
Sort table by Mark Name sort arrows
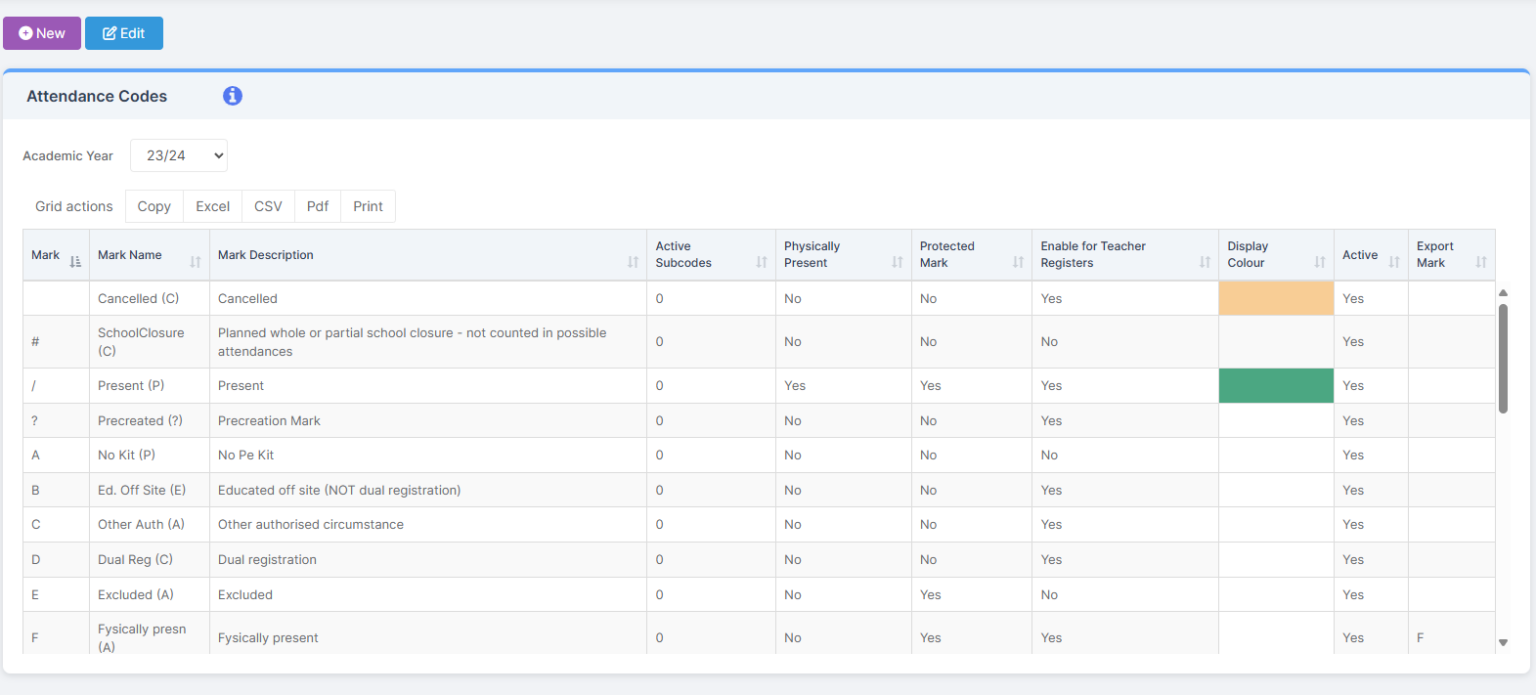click(195, 261)
